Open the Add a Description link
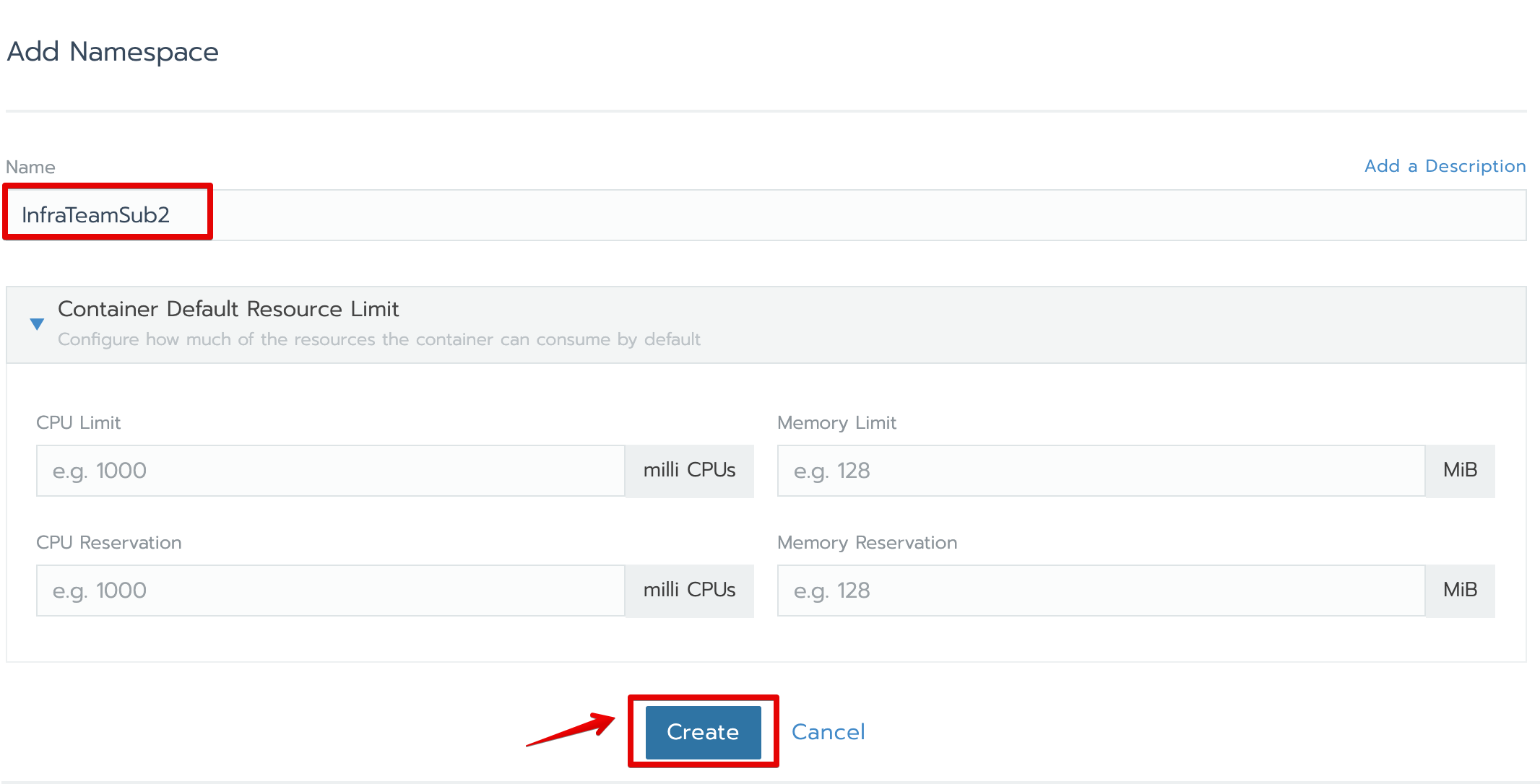This screenshot has width=1540, height=784. point(1445,166)
